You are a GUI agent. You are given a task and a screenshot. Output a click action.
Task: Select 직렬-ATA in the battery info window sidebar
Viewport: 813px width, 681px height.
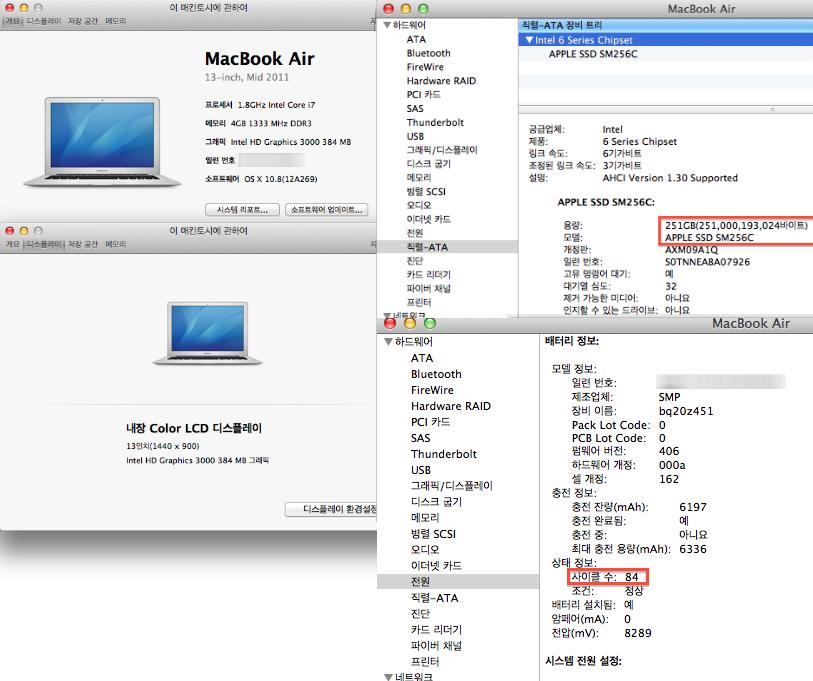(x=434, y=598)
